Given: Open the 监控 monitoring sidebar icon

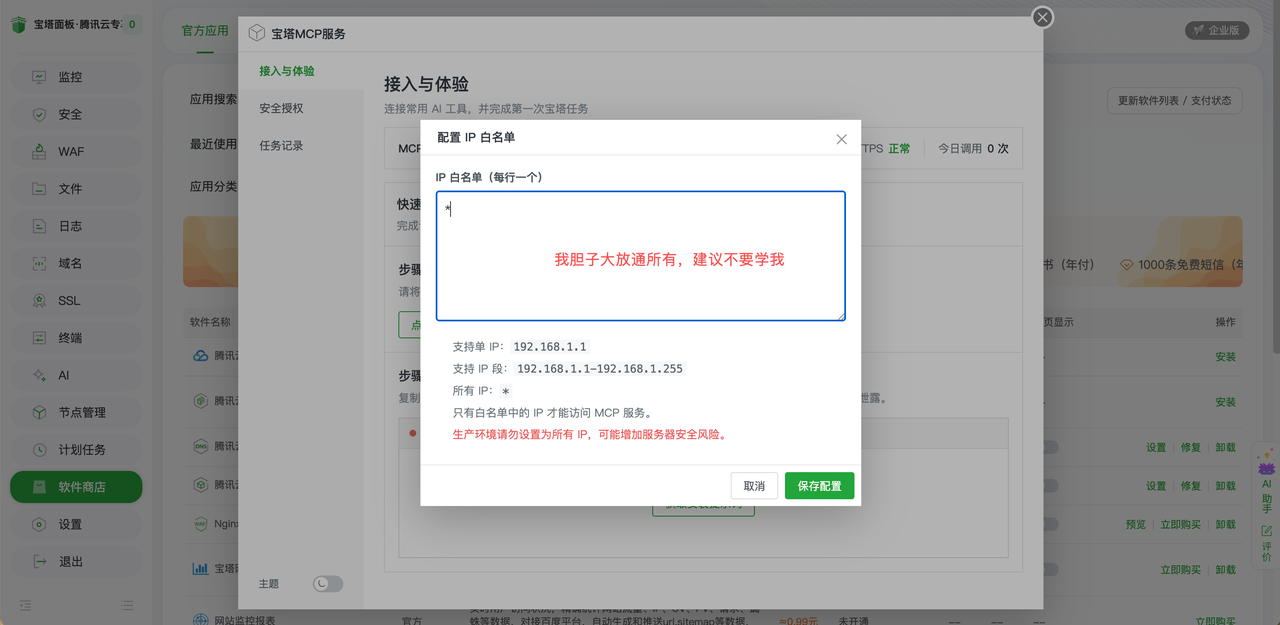Looking at the screenshot, I should click(39, 77).
